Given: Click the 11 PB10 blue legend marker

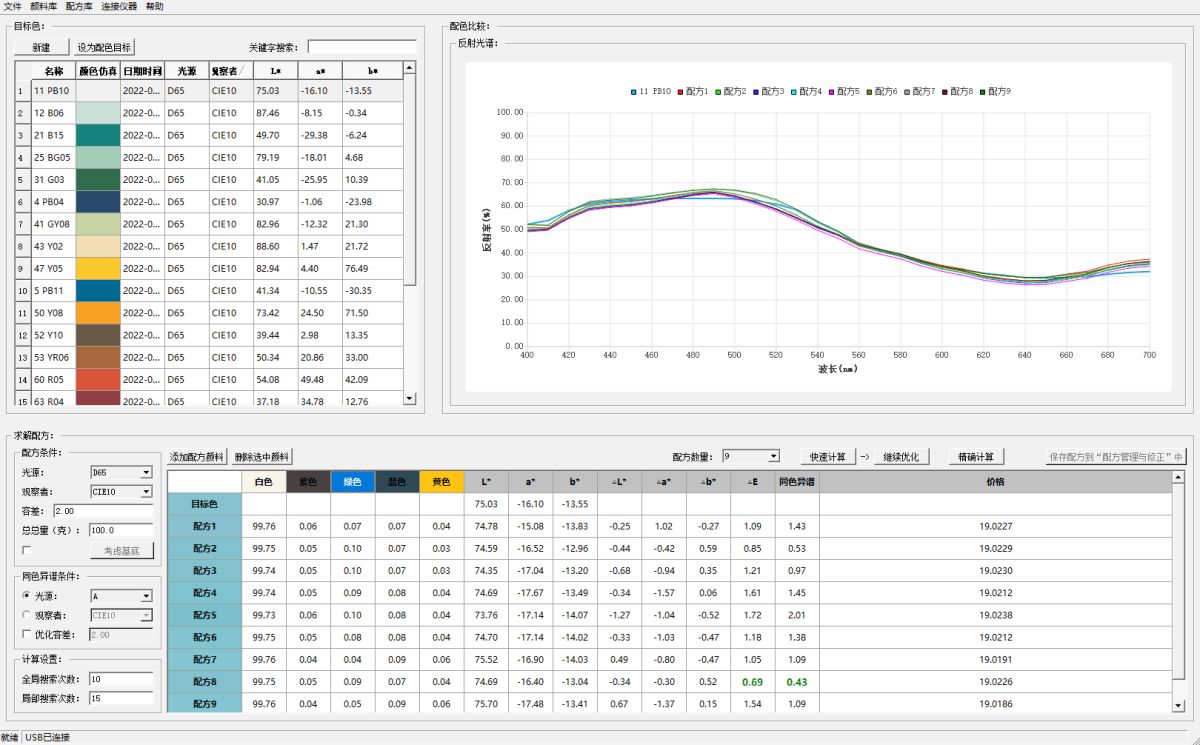Looking at the screenshot, I should click(634, 92).
